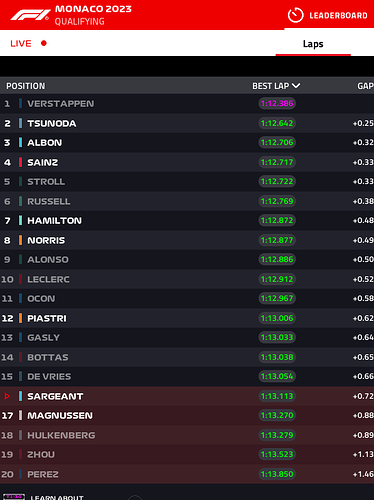Click red arrow marker beside Sargeant
This screenshot has height=500, width=374.
tap(7, 396)
